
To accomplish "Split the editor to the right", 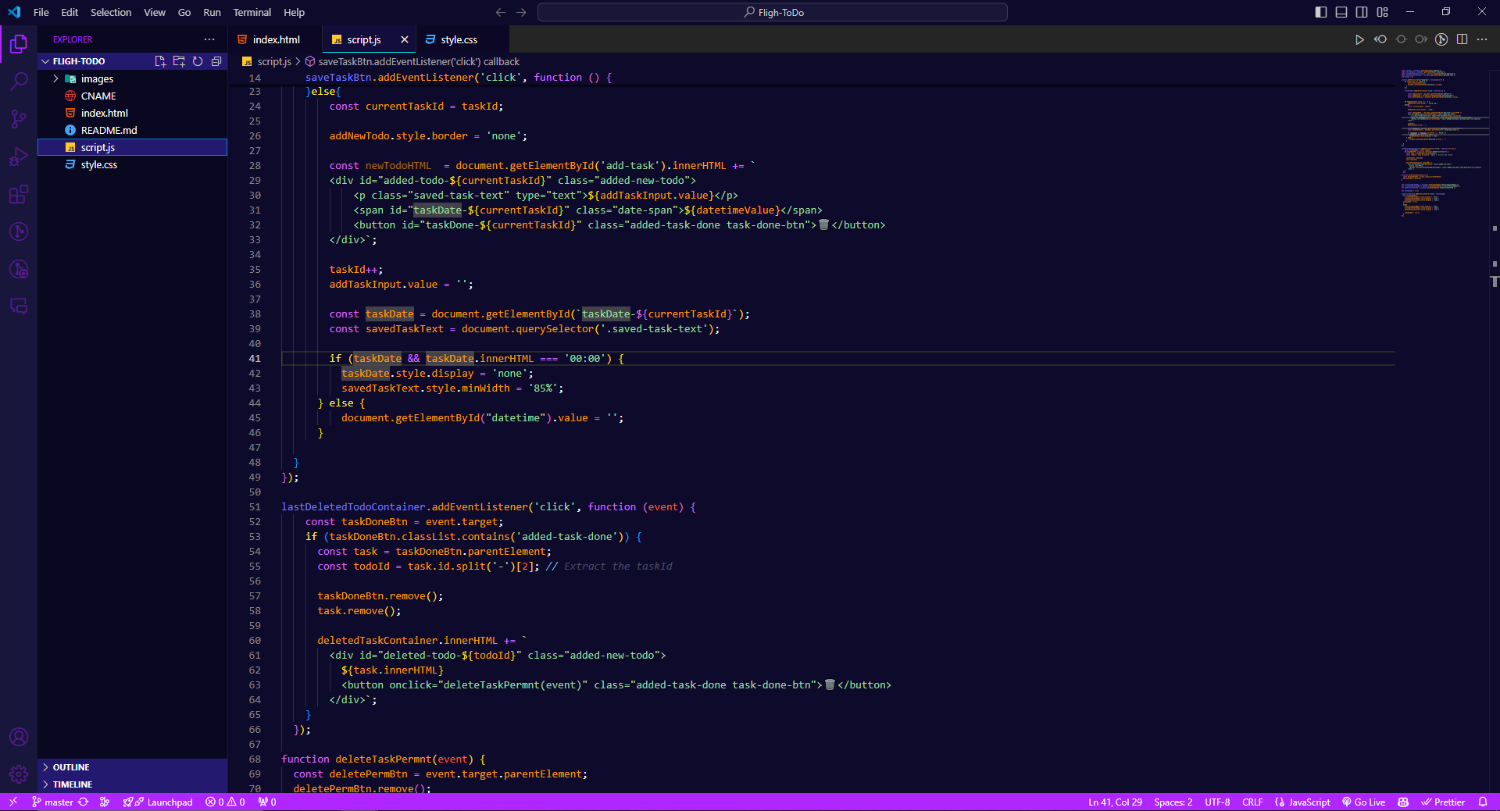I will pos(1462,40).
